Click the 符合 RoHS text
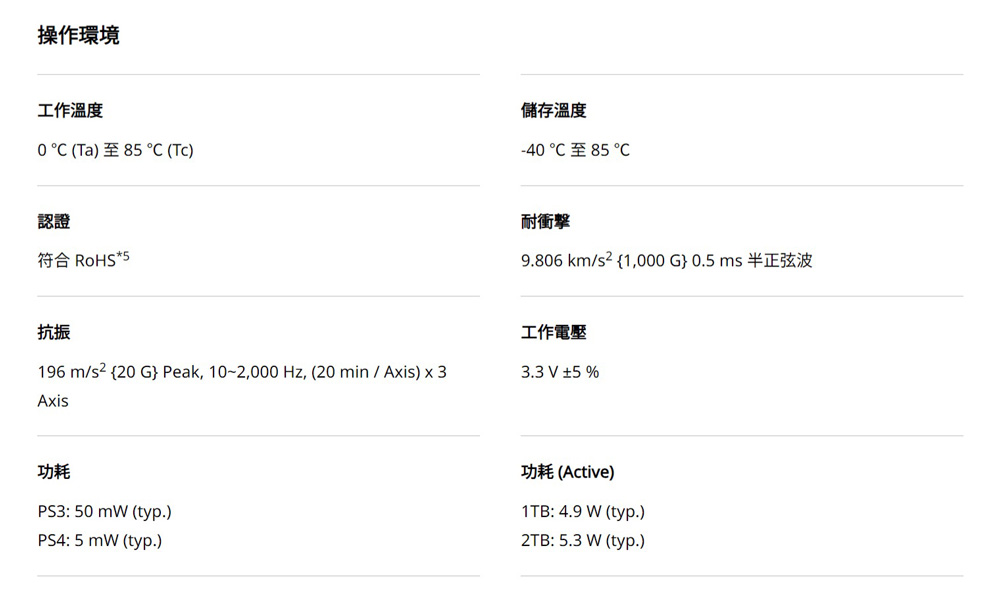The height and width of the screenshot is (602, 1000). click(x=75, y=261)
